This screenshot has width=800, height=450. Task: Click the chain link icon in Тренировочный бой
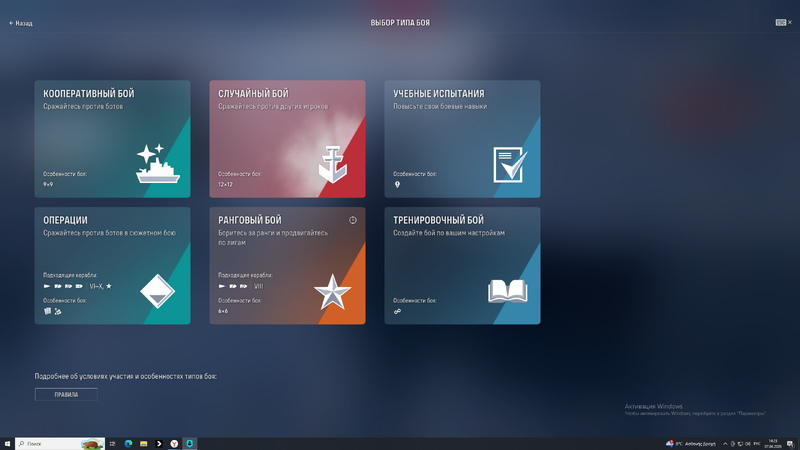(x=397, y=311)
